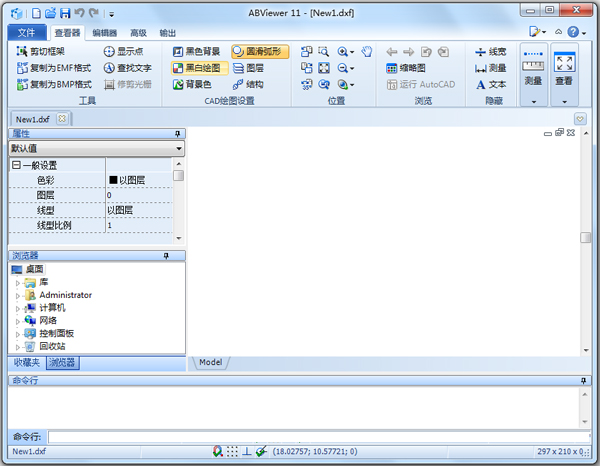600x466 pixels.
Task: Select the zoom window magnifier tool
Action: (x=324, y=51)
